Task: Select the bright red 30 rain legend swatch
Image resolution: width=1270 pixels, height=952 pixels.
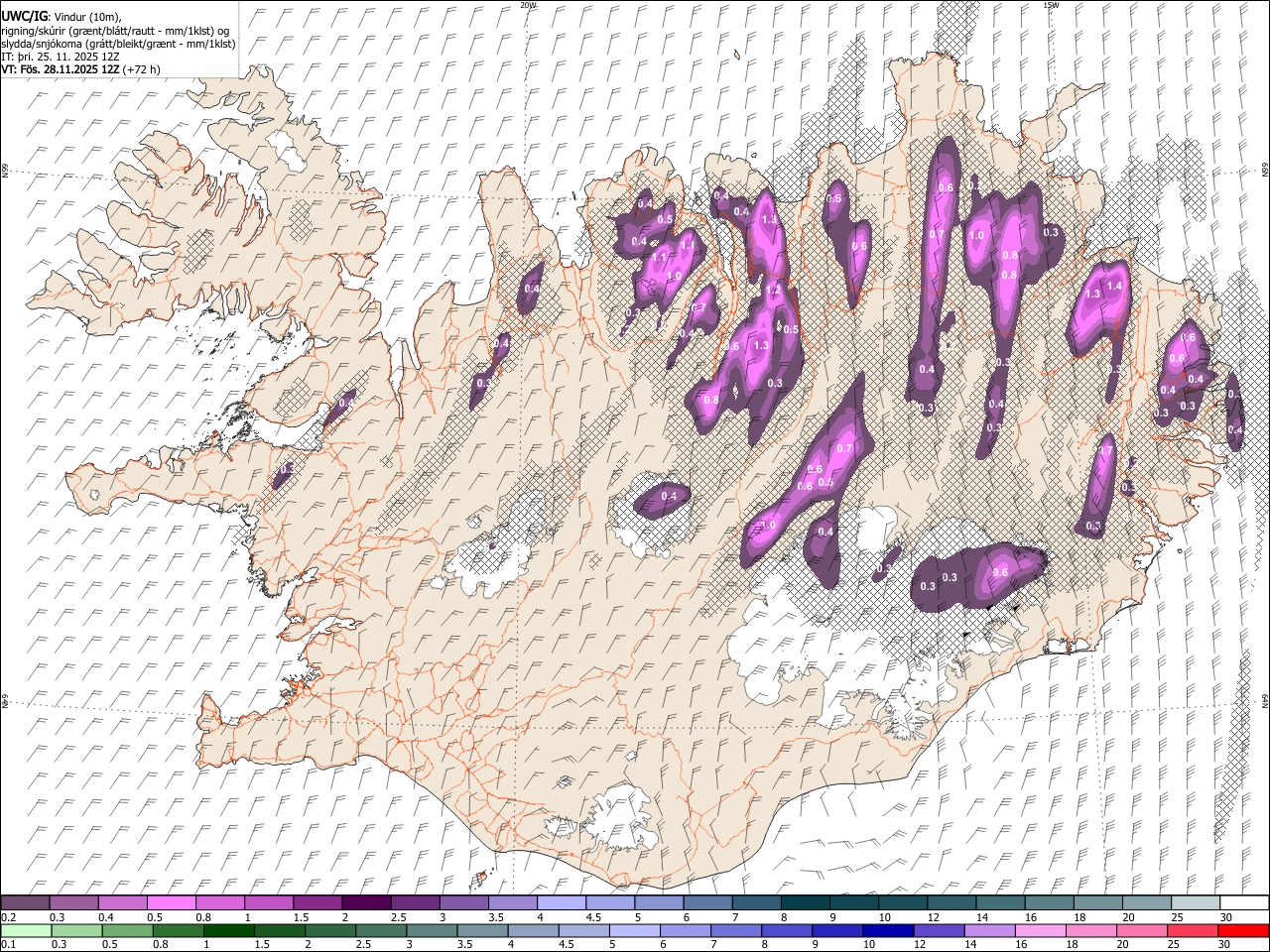Action: 1243,930
